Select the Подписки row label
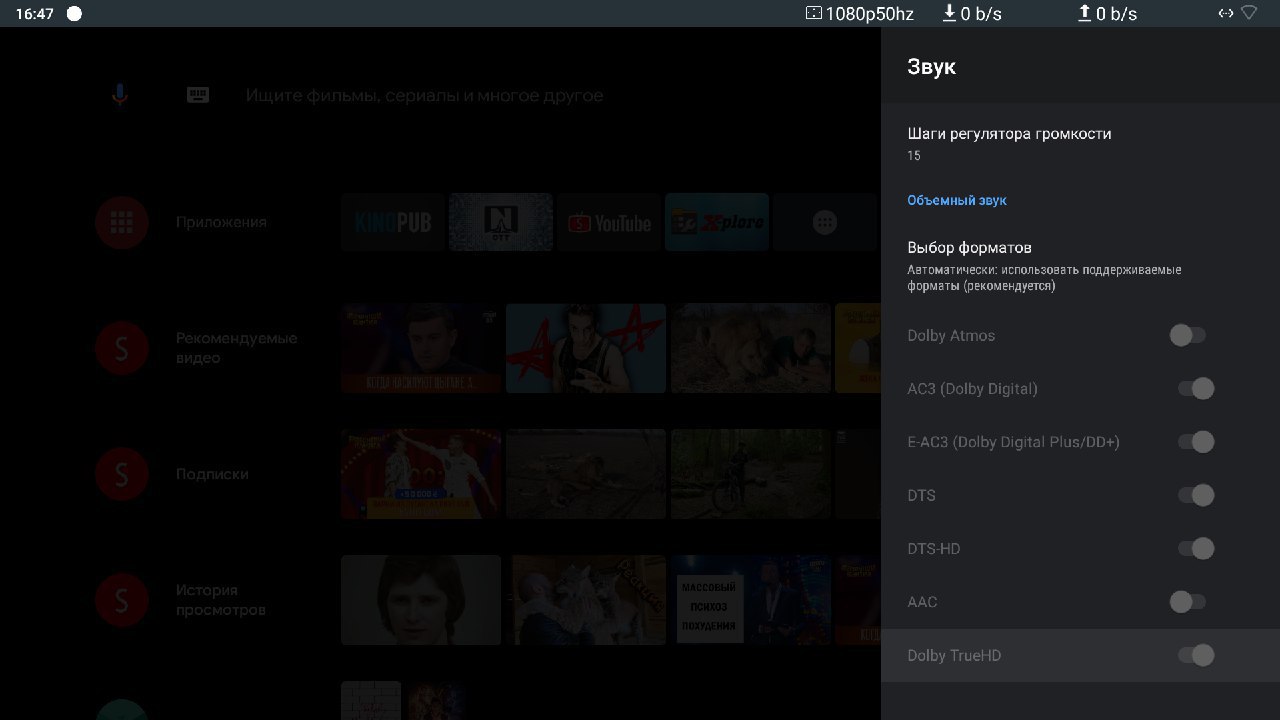The height and width of the screenshot is (720, 1280). [x=212, y=474]
